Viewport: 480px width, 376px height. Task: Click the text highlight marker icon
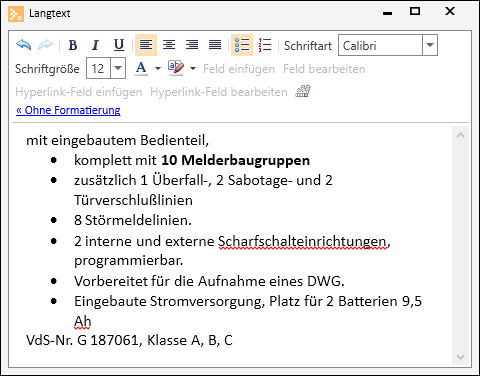pos(176,68)
